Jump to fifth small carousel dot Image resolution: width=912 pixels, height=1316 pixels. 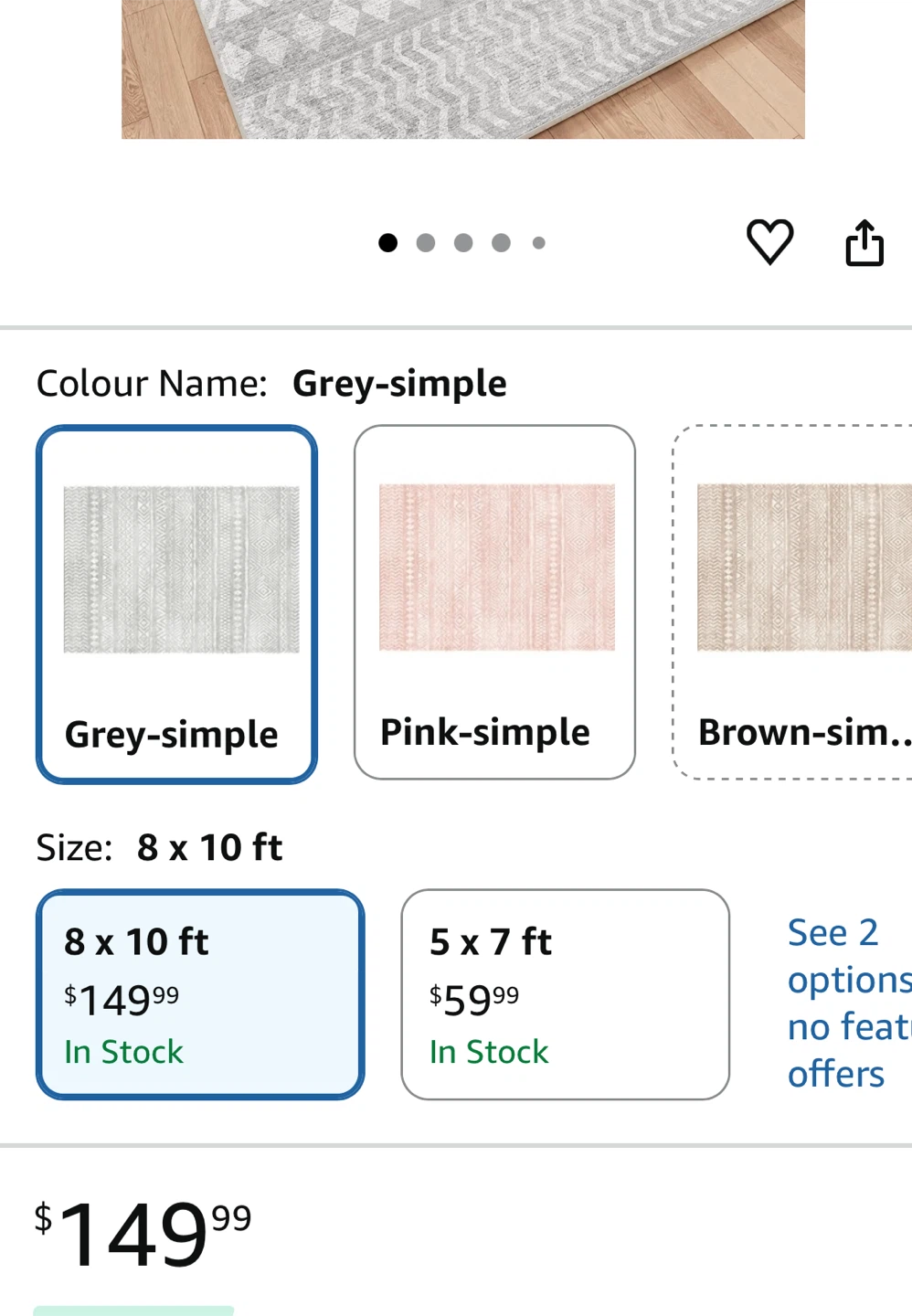(x=539, y=243)
